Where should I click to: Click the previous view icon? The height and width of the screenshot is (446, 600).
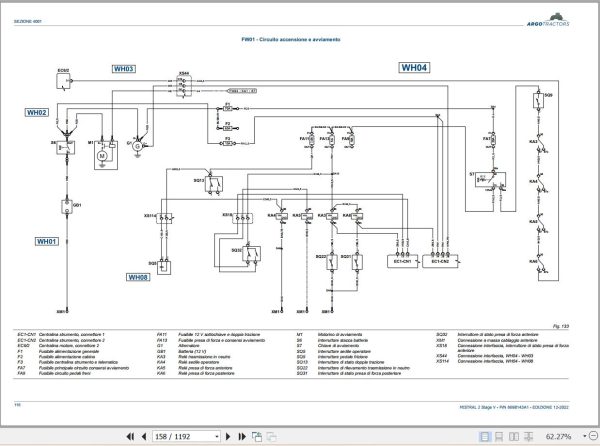(x=257, y=436)
